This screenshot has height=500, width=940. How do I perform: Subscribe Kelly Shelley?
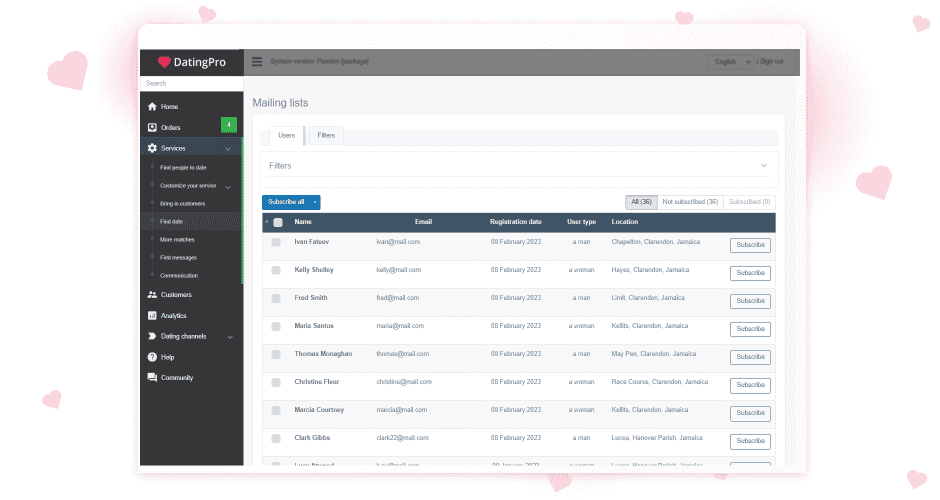tap(750, 273)
